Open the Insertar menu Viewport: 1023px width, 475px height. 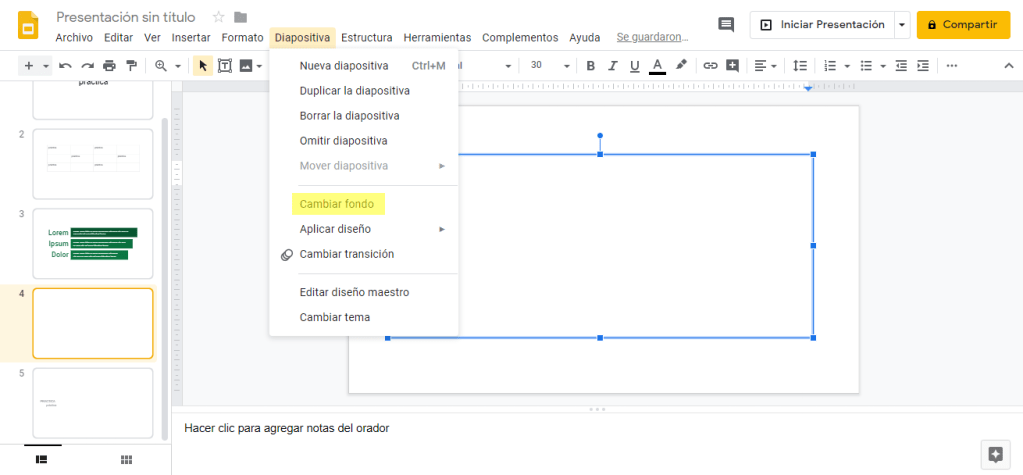(191, 38)
